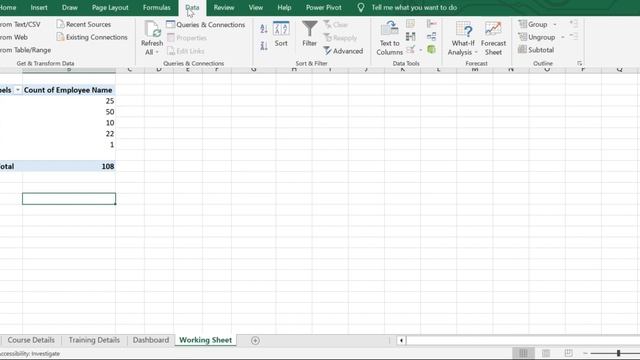Click the Flash Fill icon
The height and width of the screenshot is (360, 640).
tap(411, 24)
